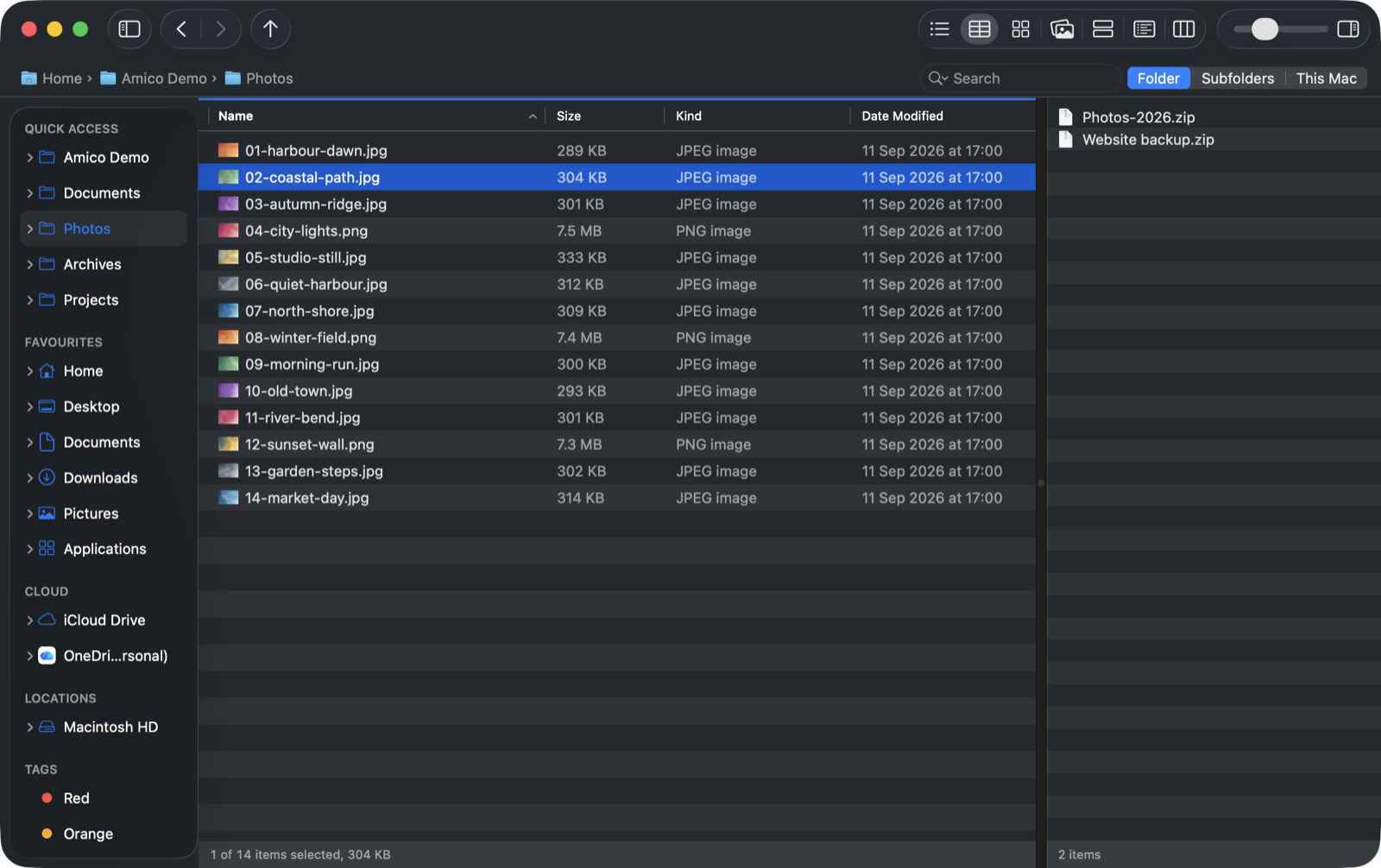Set search scope to This Mac
The height and width of the screenshot is (868, 1381).
tap(1326, 79)
